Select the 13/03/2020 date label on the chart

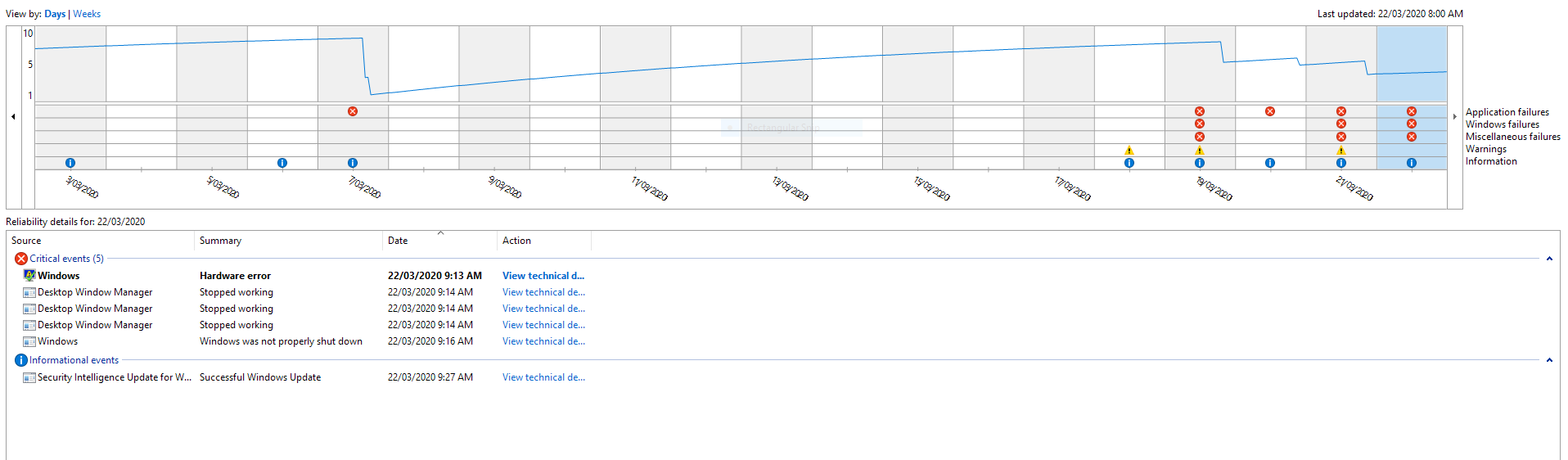point(790,188)
